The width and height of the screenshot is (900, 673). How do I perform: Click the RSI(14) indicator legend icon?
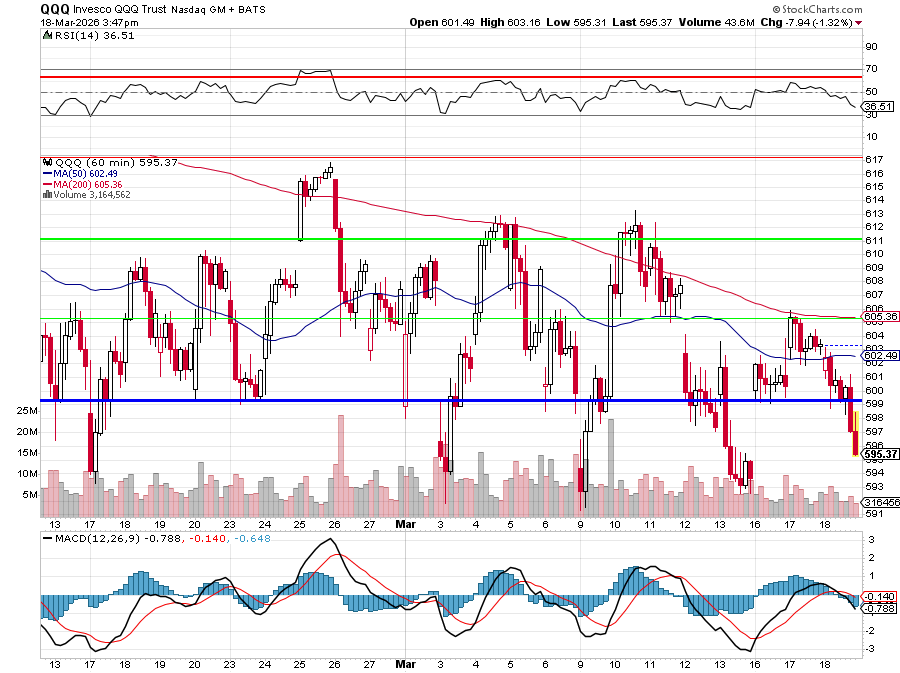(x=47, y=34)
